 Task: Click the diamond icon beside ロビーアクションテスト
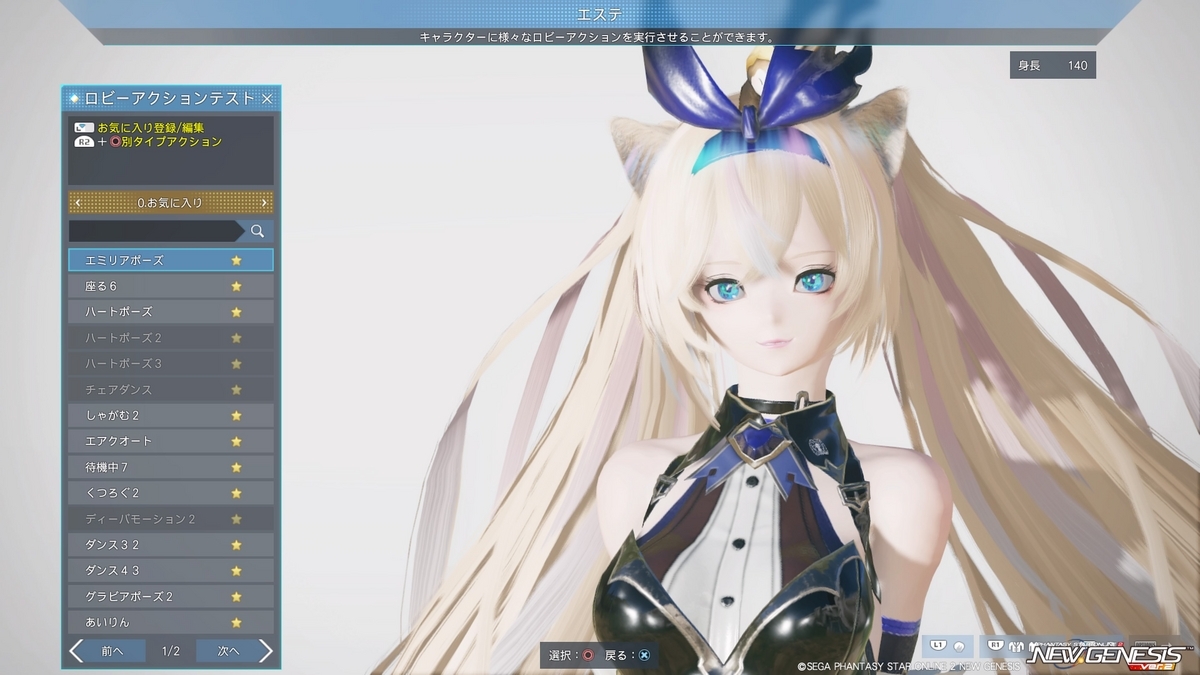(x=74, y=98)
